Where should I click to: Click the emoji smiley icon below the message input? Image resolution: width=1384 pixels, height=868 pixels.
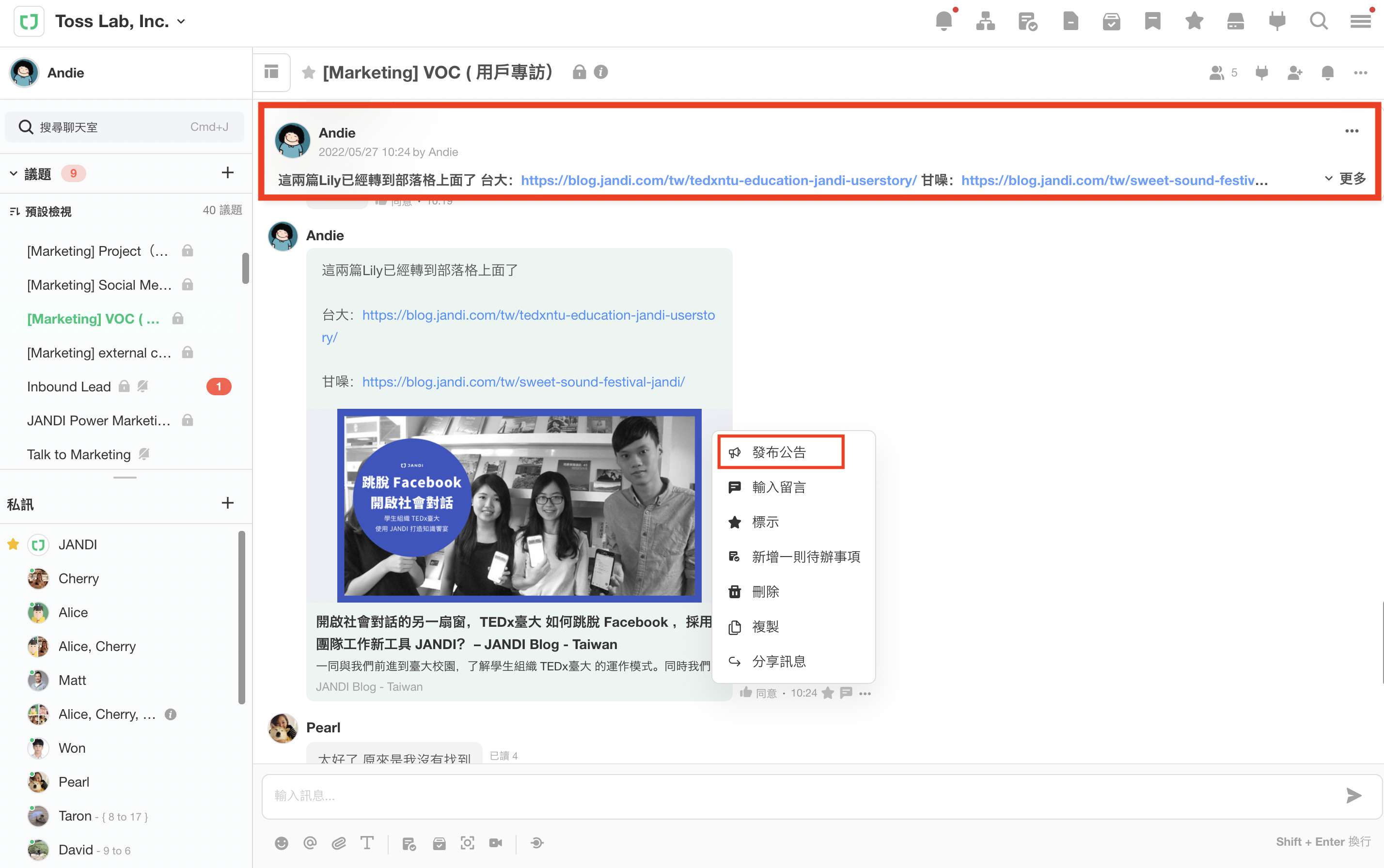[x=282, y=843]
